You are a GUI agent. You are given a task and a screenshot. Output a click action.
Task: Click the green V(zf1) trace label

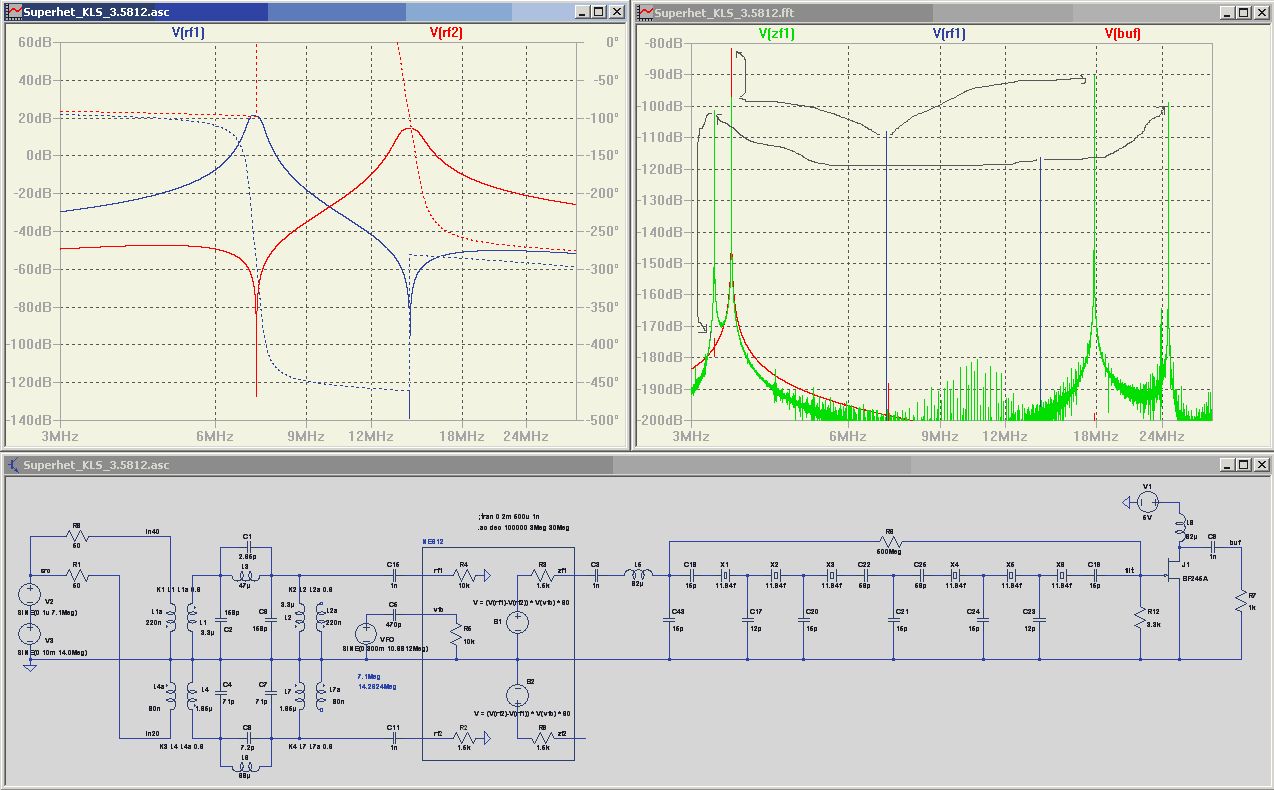pos(776,33)
